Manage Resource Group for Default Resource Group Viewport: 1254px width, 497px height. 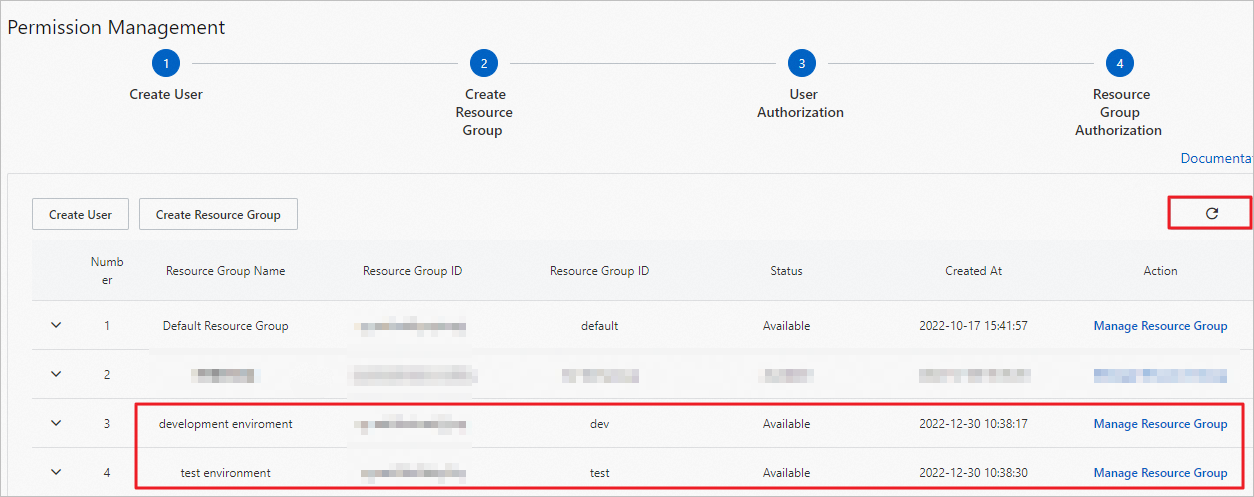click(x=1160, y=326)
